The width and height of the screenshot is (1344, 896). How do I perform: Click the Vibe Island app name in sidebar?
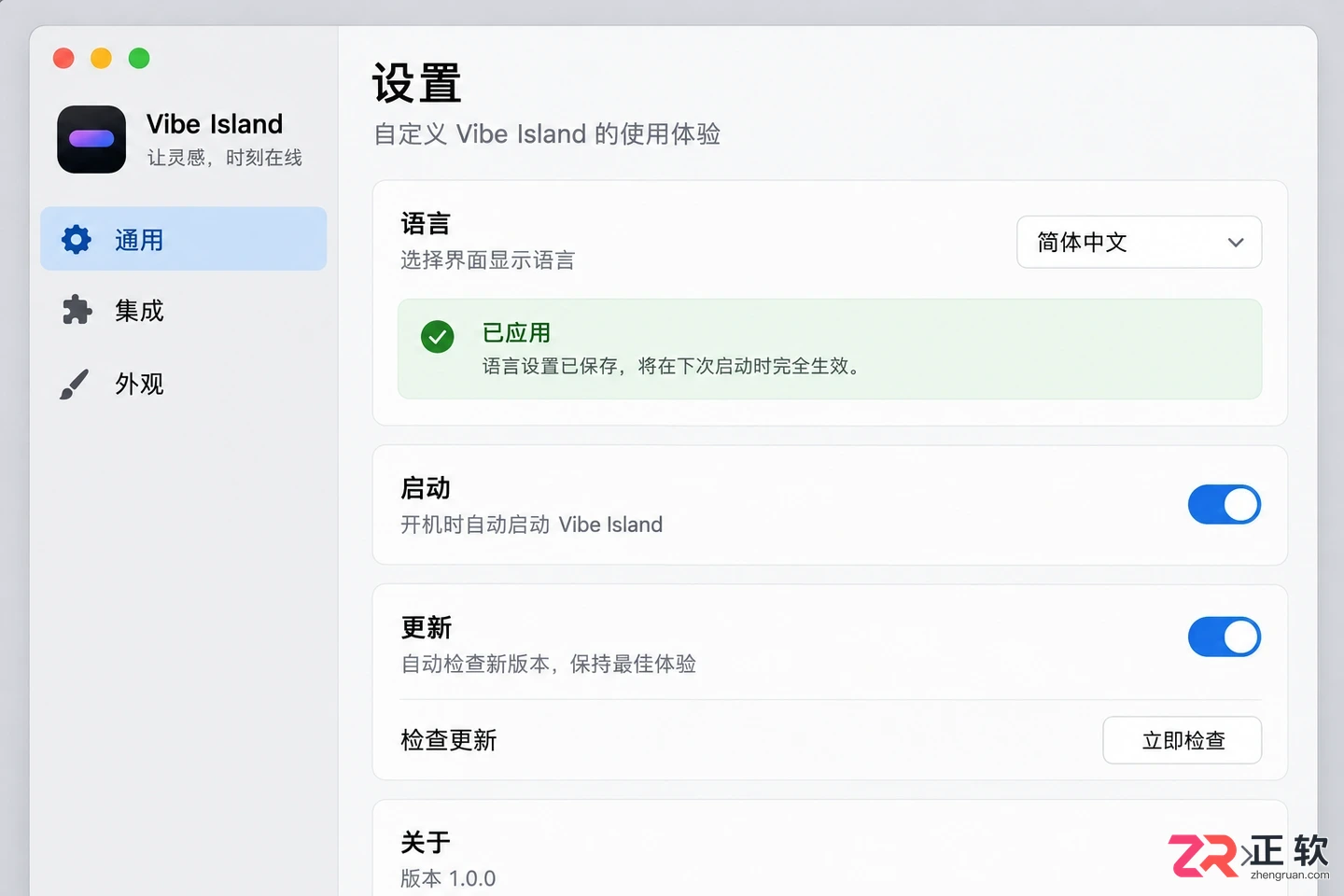tap(215, 124)
